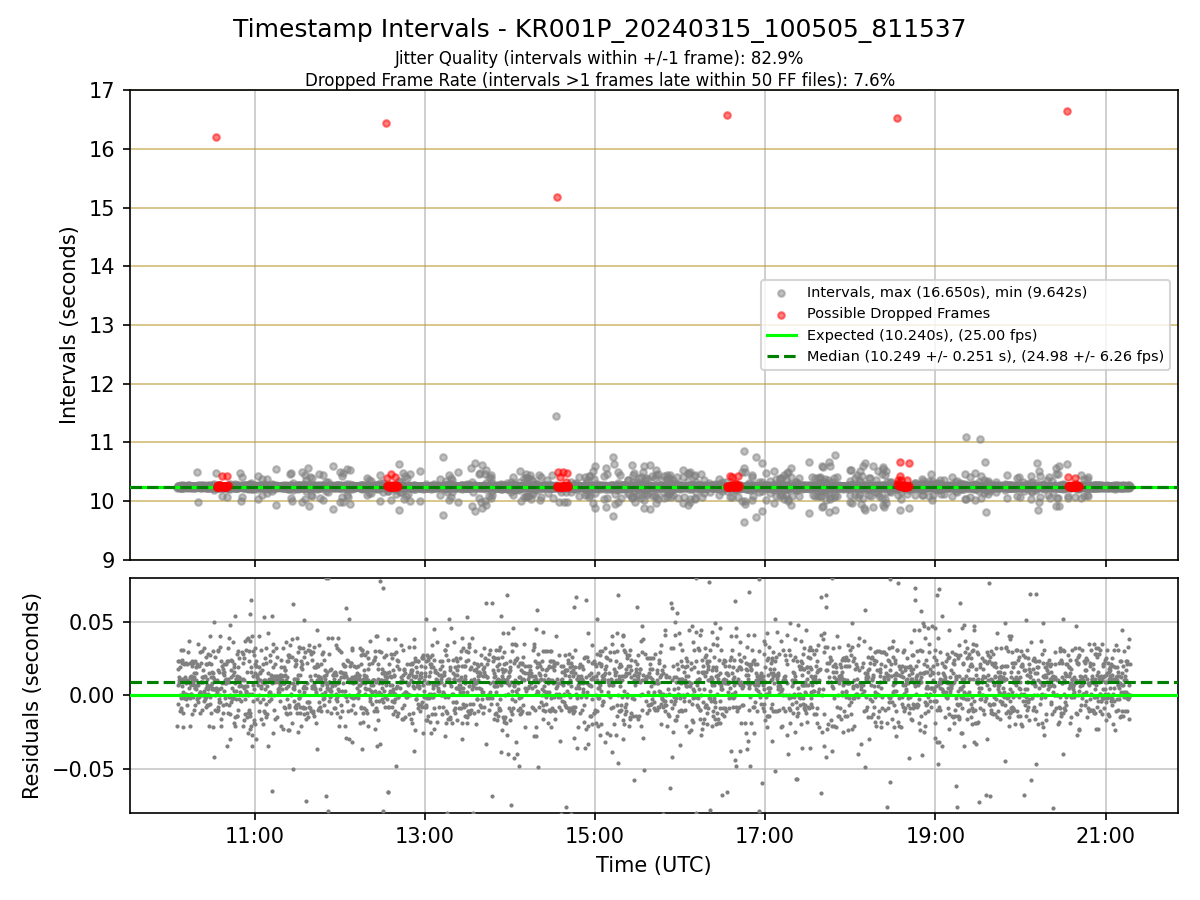1200x900 pixels.
Task: Select legend text 'Expected (10.240s), (25.00 fps)'
Action: [921, 334]
